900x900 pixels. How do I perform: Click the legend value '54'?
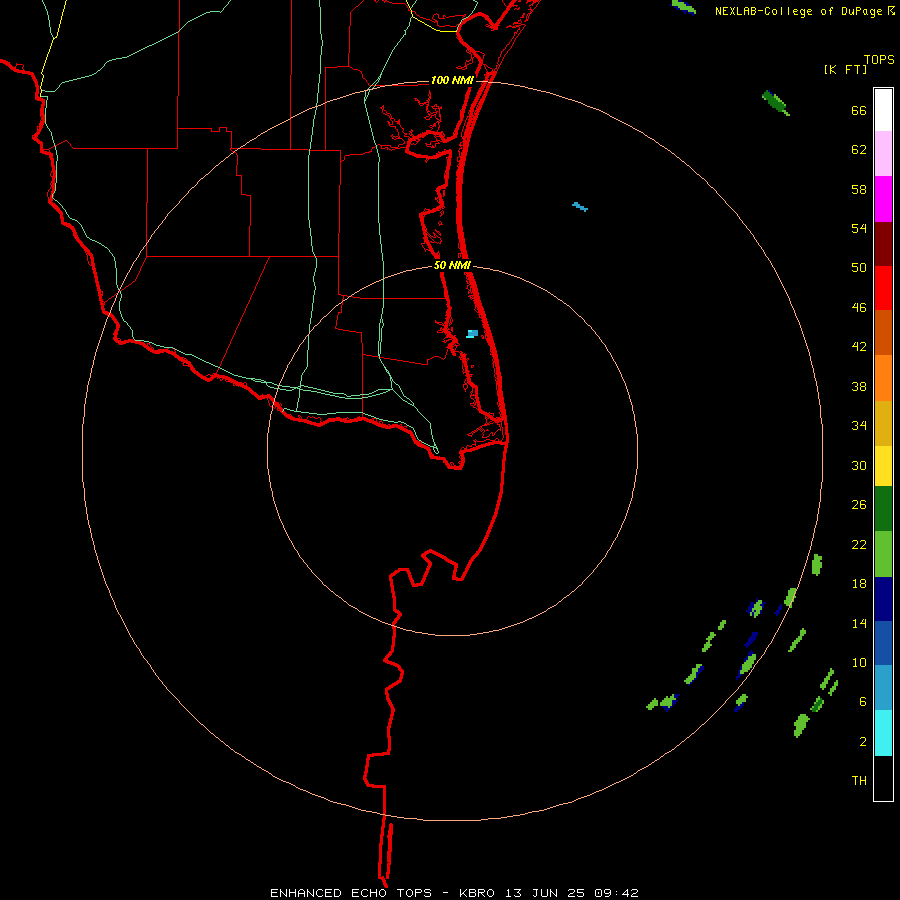click(x=859, y=228)
